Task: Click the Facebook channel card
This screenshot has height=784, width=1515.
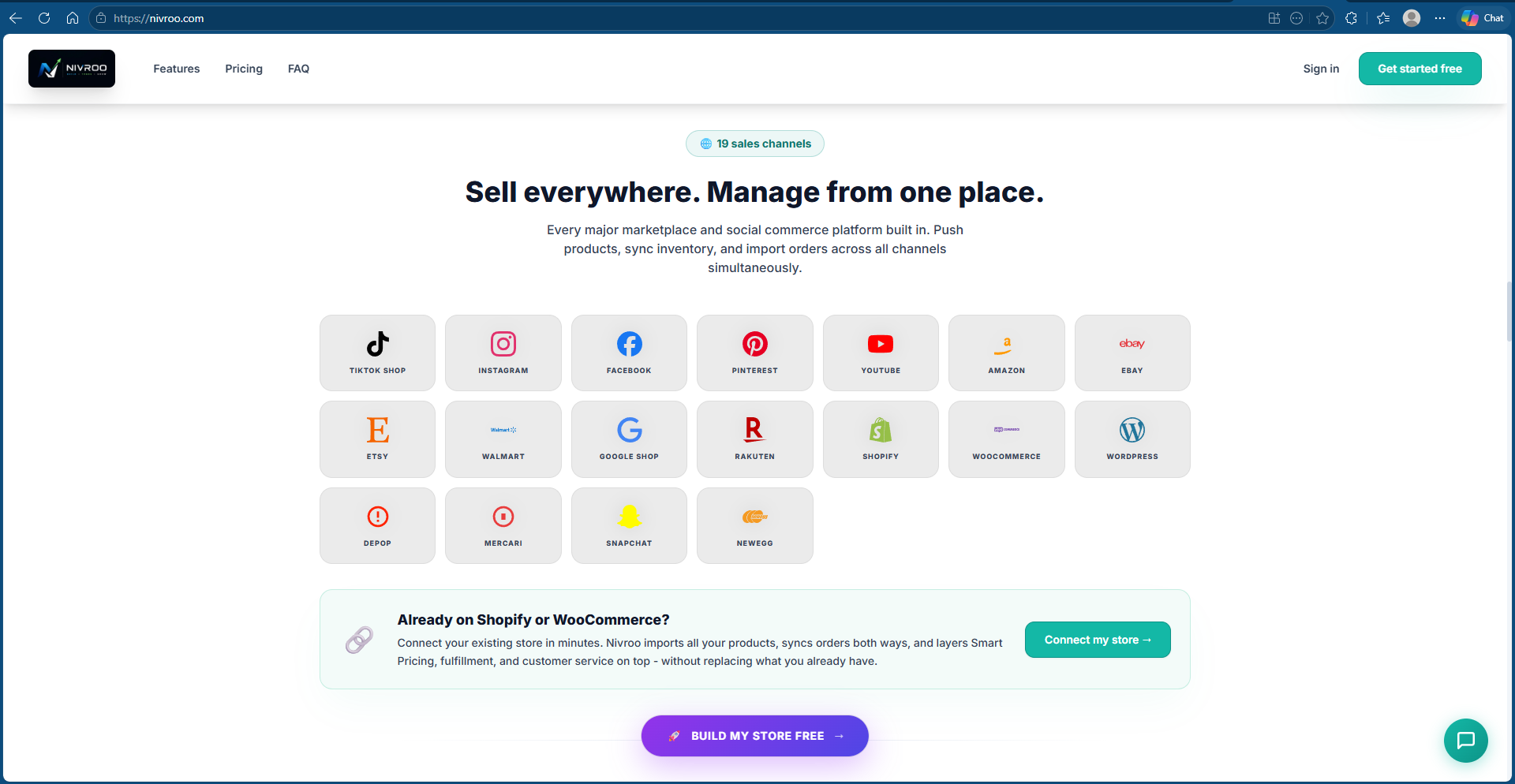Action: pyautogui.click(x=629, y=353)
